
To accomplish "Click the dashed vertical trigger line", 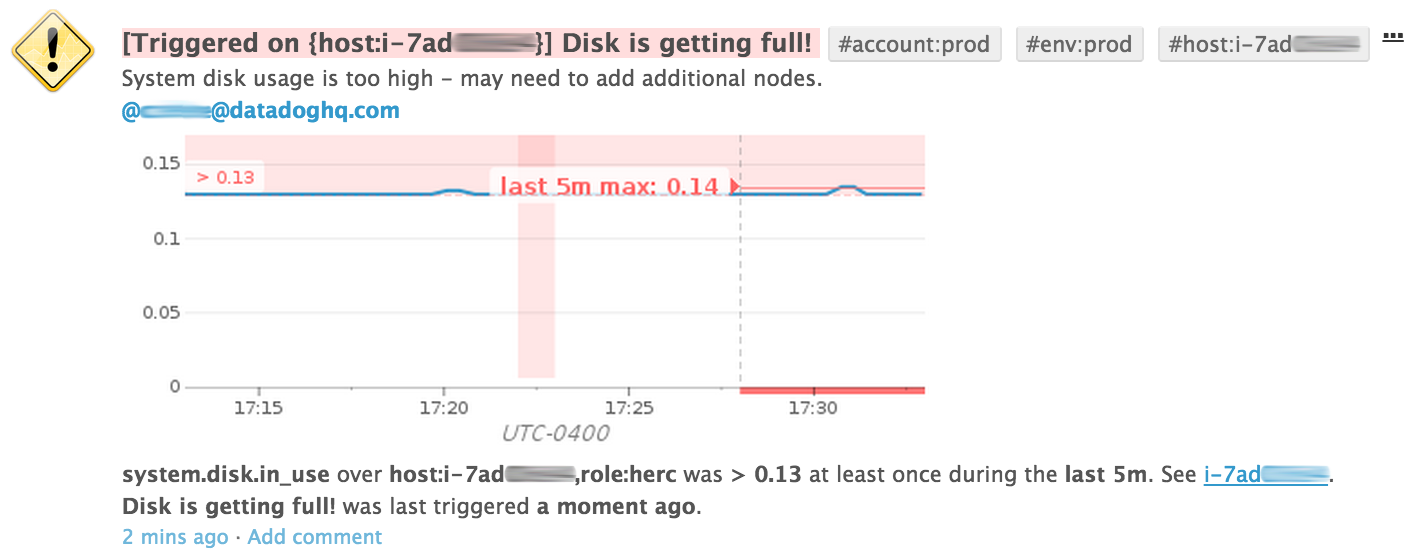I will pos(740,260).
